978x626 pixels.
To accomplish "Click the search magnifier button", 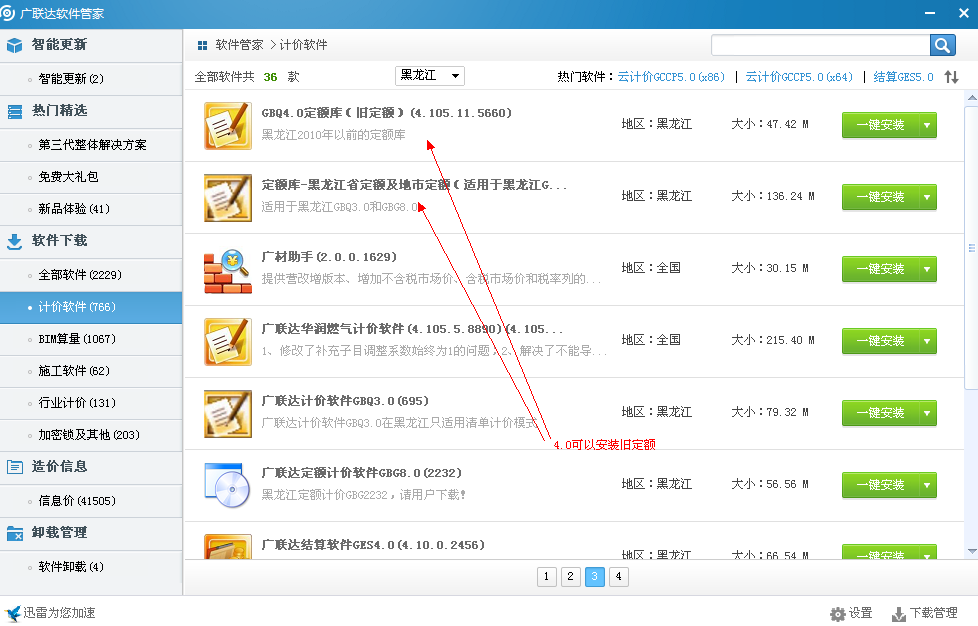I will (942, 45).
